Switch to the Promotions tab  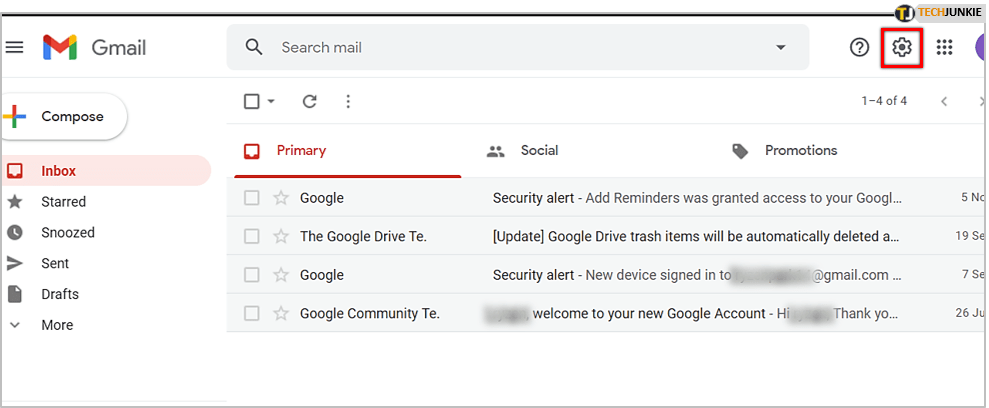[x=800, y=151]
